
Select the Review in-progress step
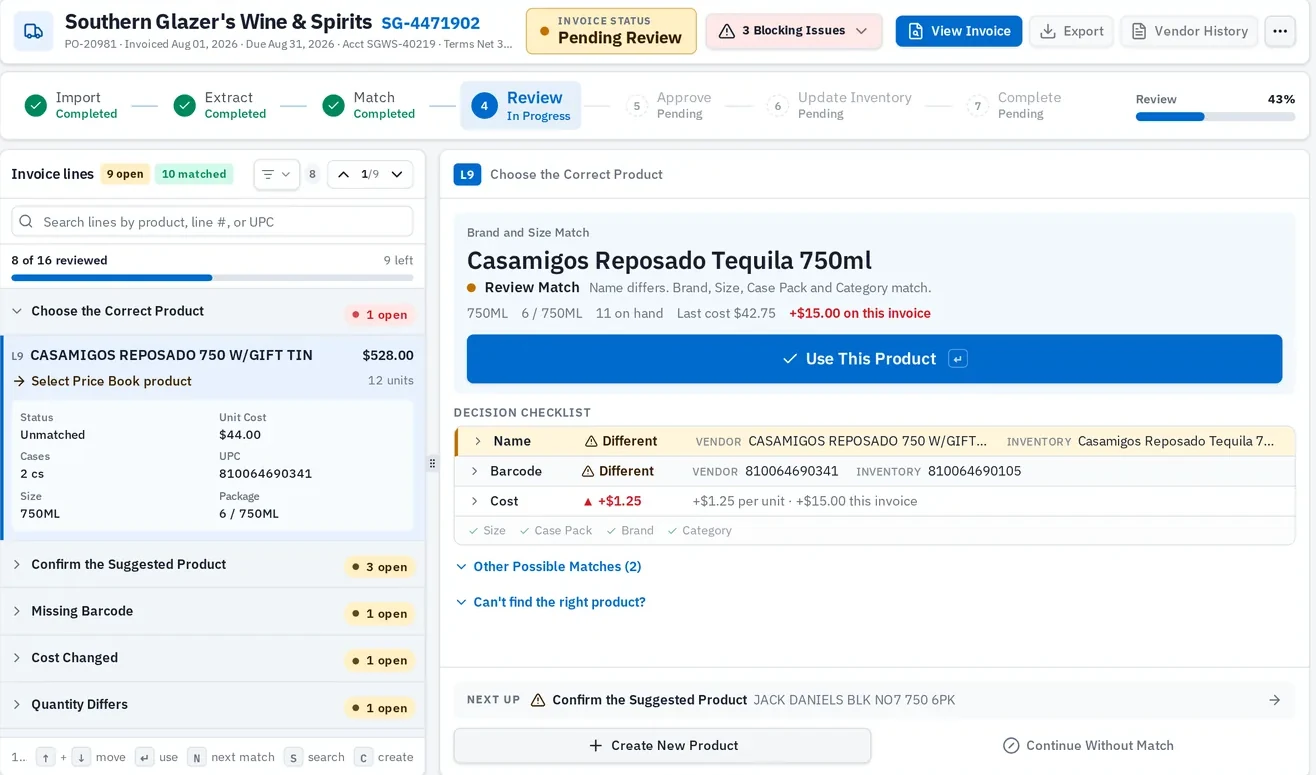[521, 105]
